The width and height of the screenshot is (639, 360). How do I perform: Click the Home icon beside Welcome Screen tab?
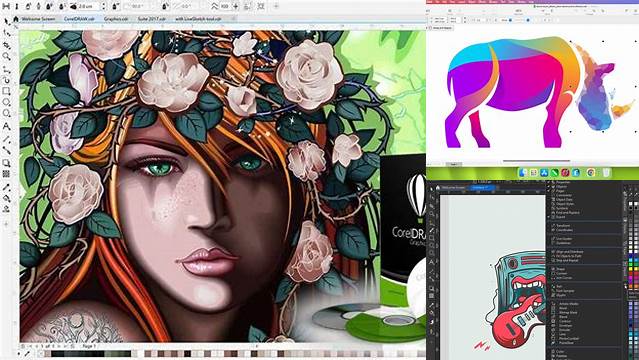pos(16,19)
